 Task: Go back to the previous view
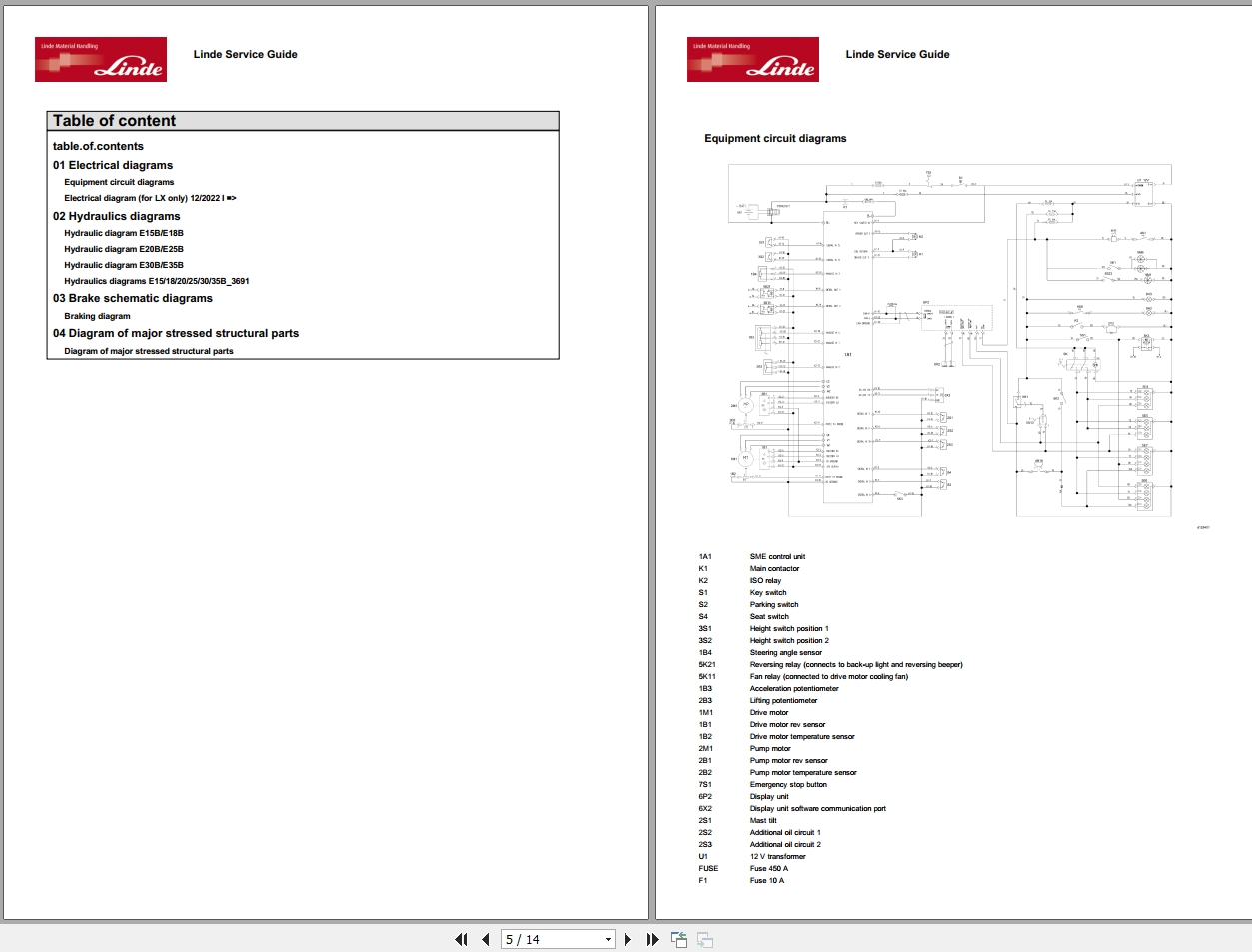(679, 939)
